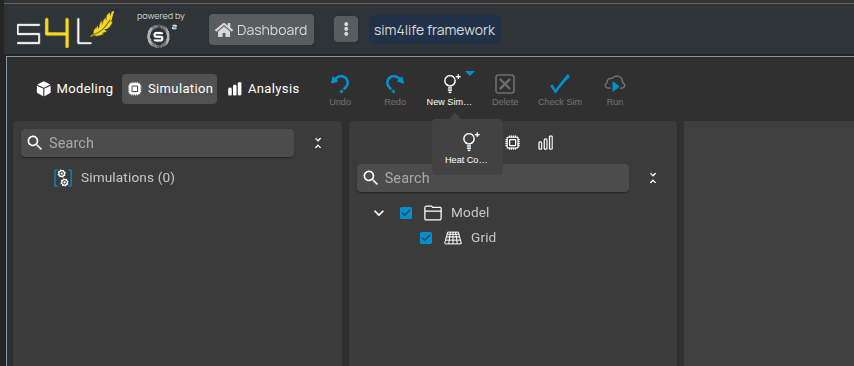Image resolution: width=854 pixels, height=366 pixels.
Task: Switch to the Simulation tab
Action: point(169,89)
